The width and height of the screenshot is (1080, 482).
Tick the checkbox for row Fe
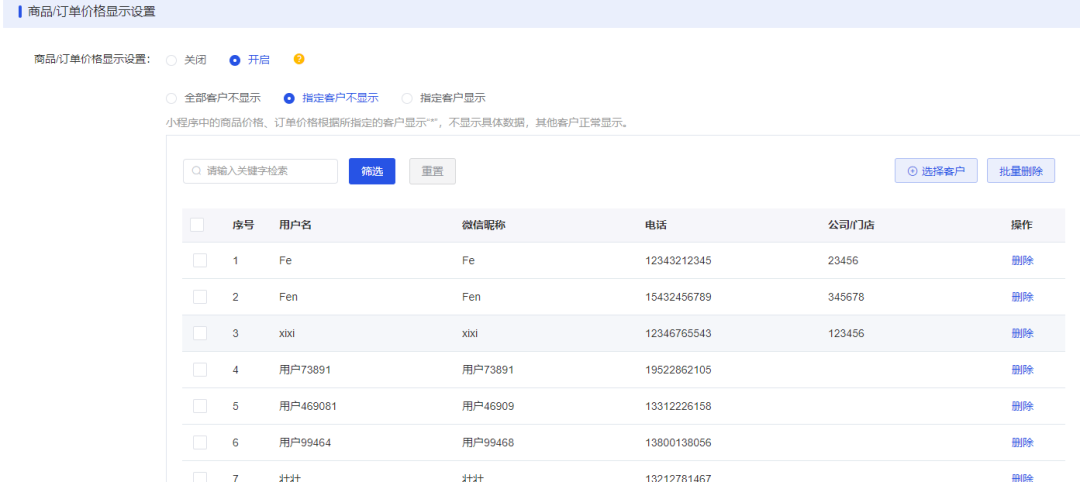[200, 260]
